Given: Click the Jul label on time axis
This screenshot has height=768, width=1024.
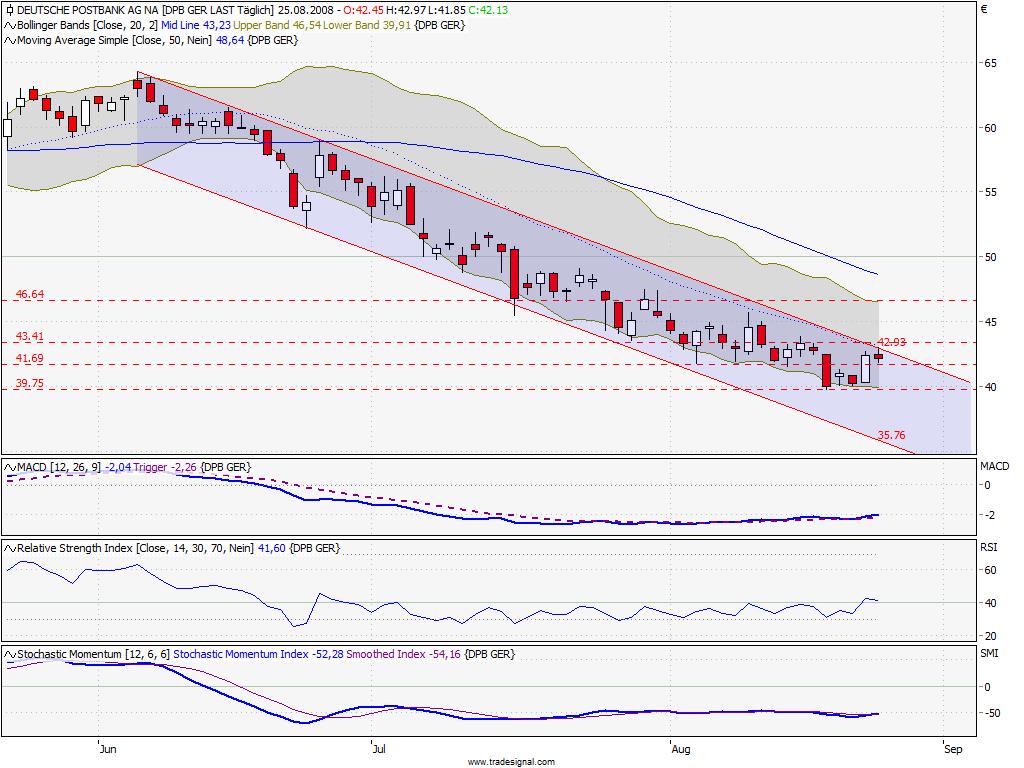Looking at the screenshot, I should pos(379,749).
